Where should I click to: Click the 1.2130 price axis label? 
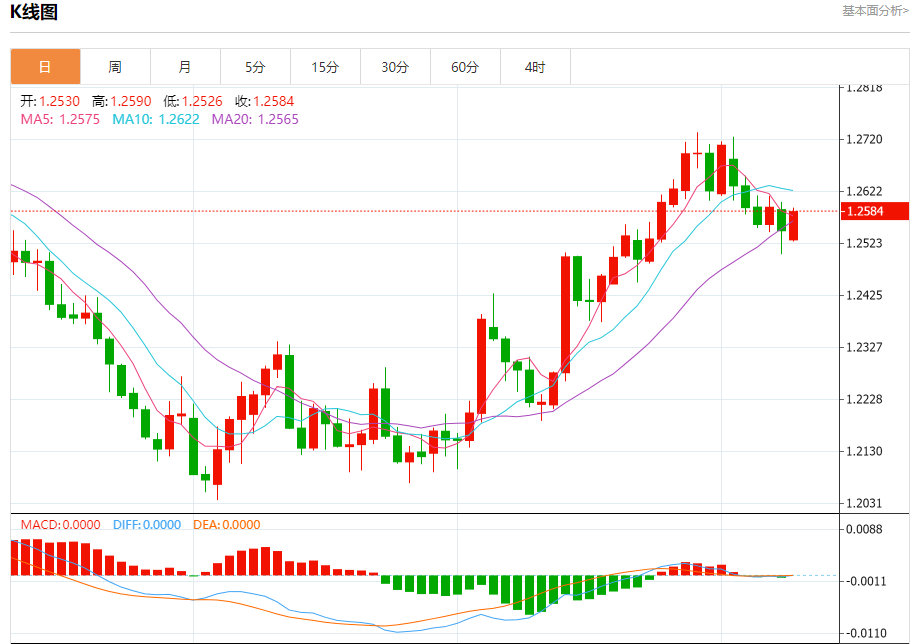864,451
